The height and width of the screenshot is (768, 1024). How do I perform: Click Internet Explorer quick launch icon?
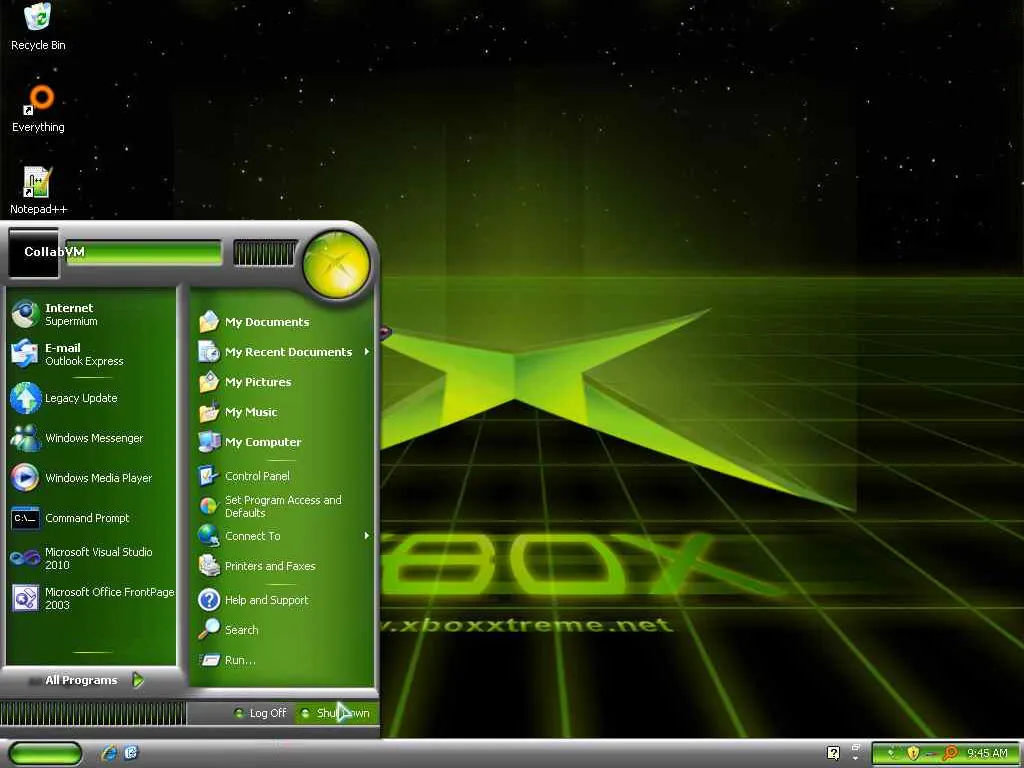pos(109,753)
